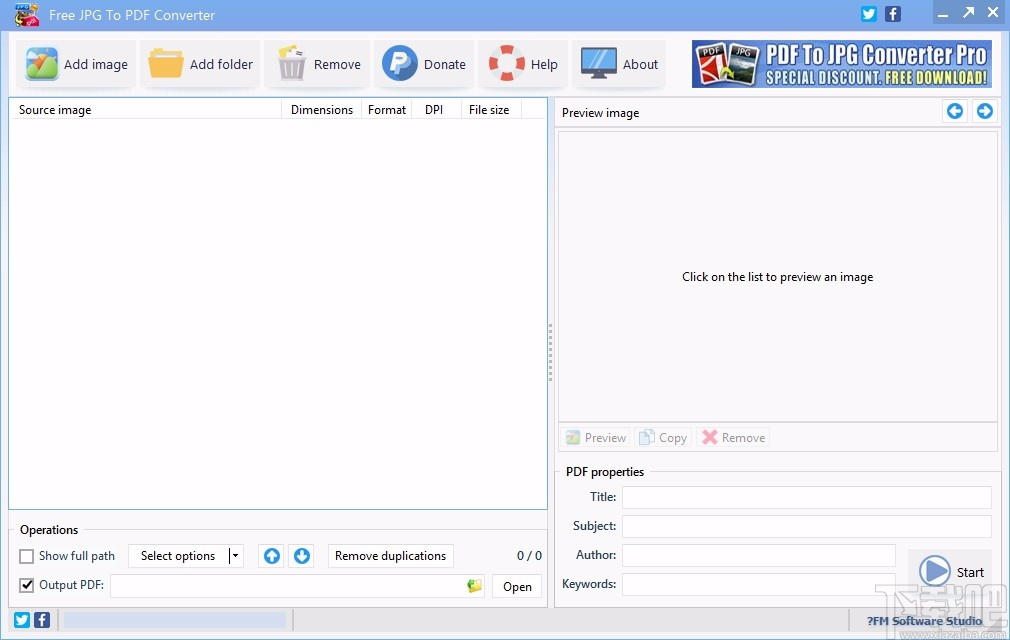Open the Donate PayPal icon
Screen dimensions: 1010x640
399,63
